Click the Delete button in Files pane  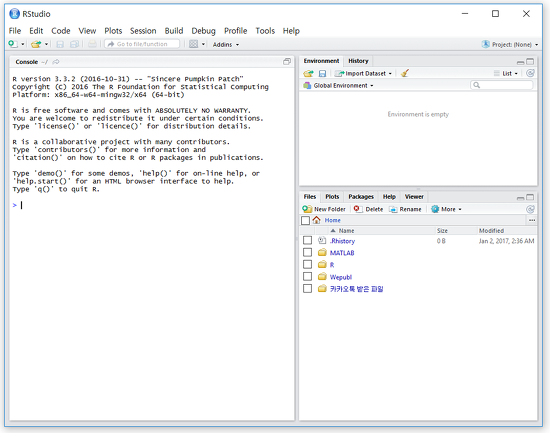click(x=368, y=209)
